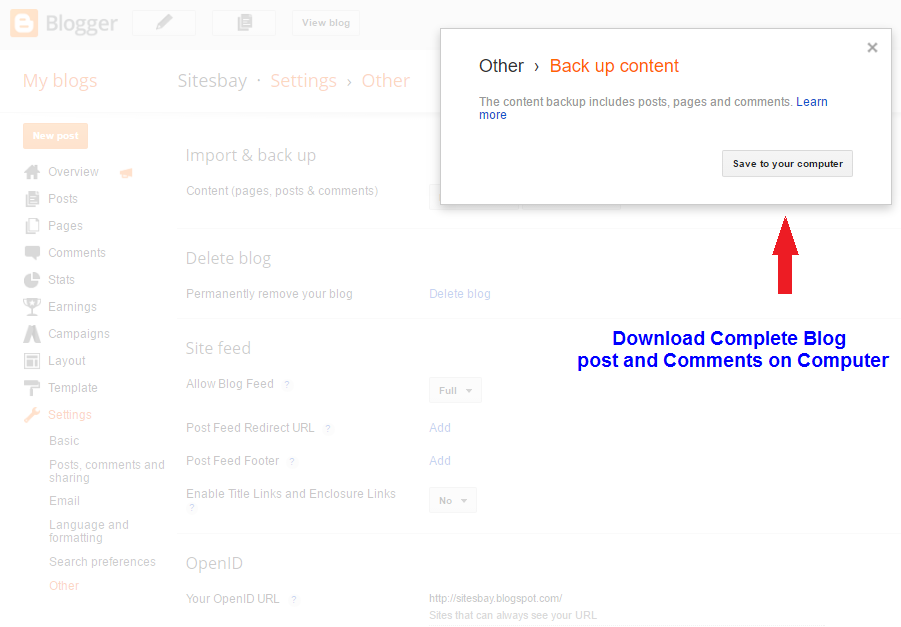Click help icon beside Allow Blog Feed
This screenshot has width=901, height=627.
(x=287, y=384)
